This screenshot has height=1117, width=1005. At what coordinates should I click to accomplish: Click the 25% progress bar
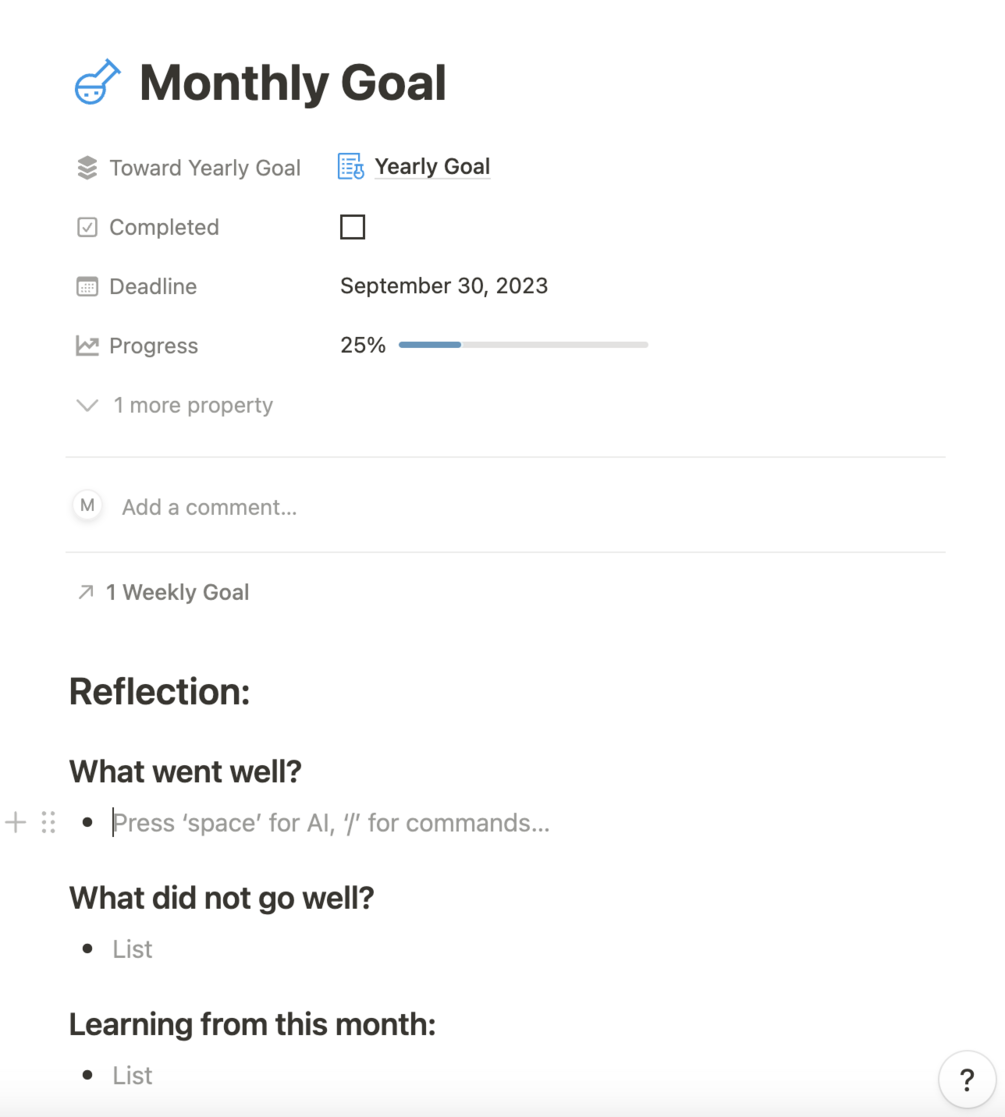522,345
